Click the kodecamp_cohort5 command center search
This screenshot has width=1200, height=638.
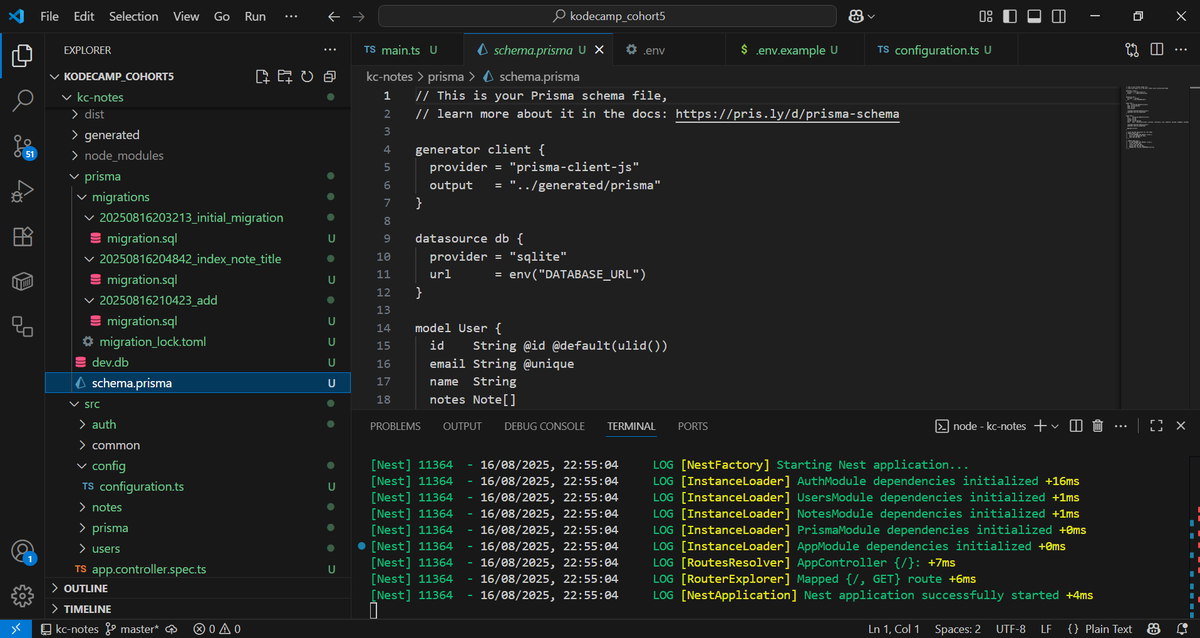(608, 16)
